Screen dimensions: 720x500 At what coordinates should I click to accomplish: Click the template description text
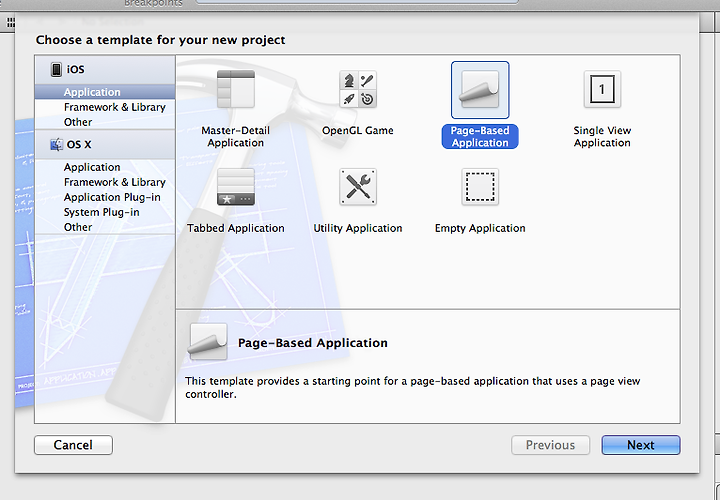[412, 388]
